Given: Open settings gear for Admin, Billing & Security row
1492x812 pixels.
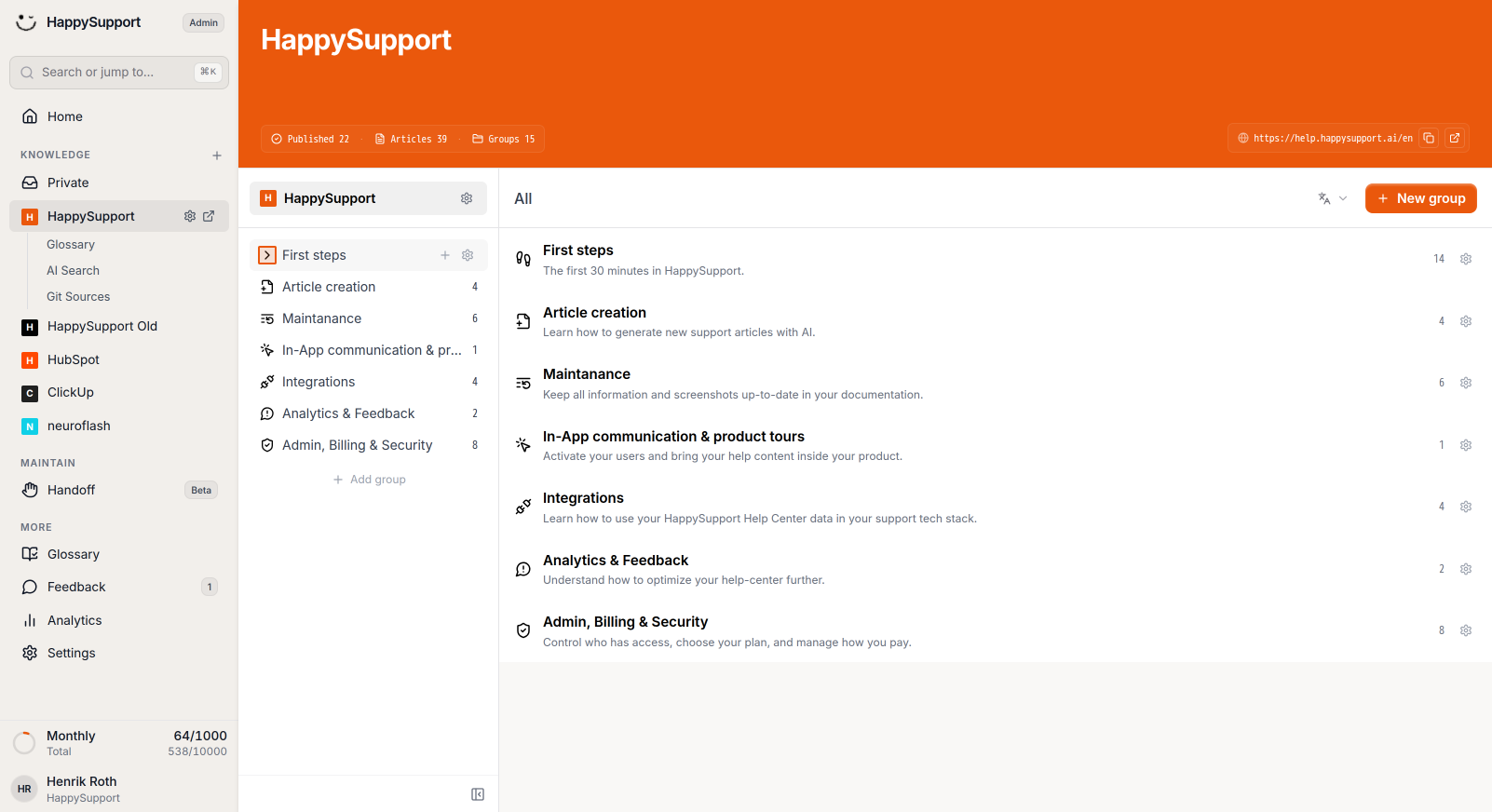Looking at the screenshot, I should (x=1466, y=630).
